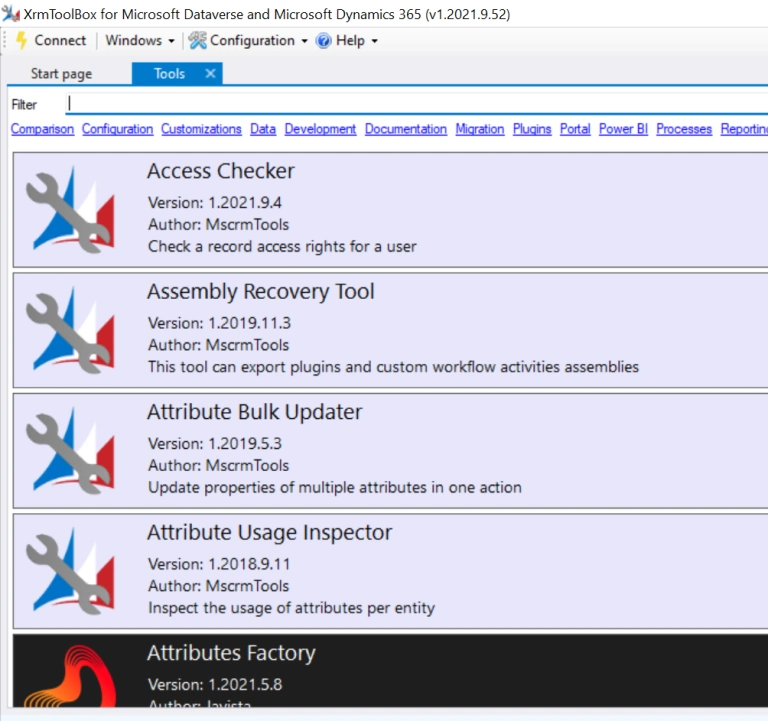
Task: Click 'Inspect the usage of attributes per entity'
Action: pos(291,608)
